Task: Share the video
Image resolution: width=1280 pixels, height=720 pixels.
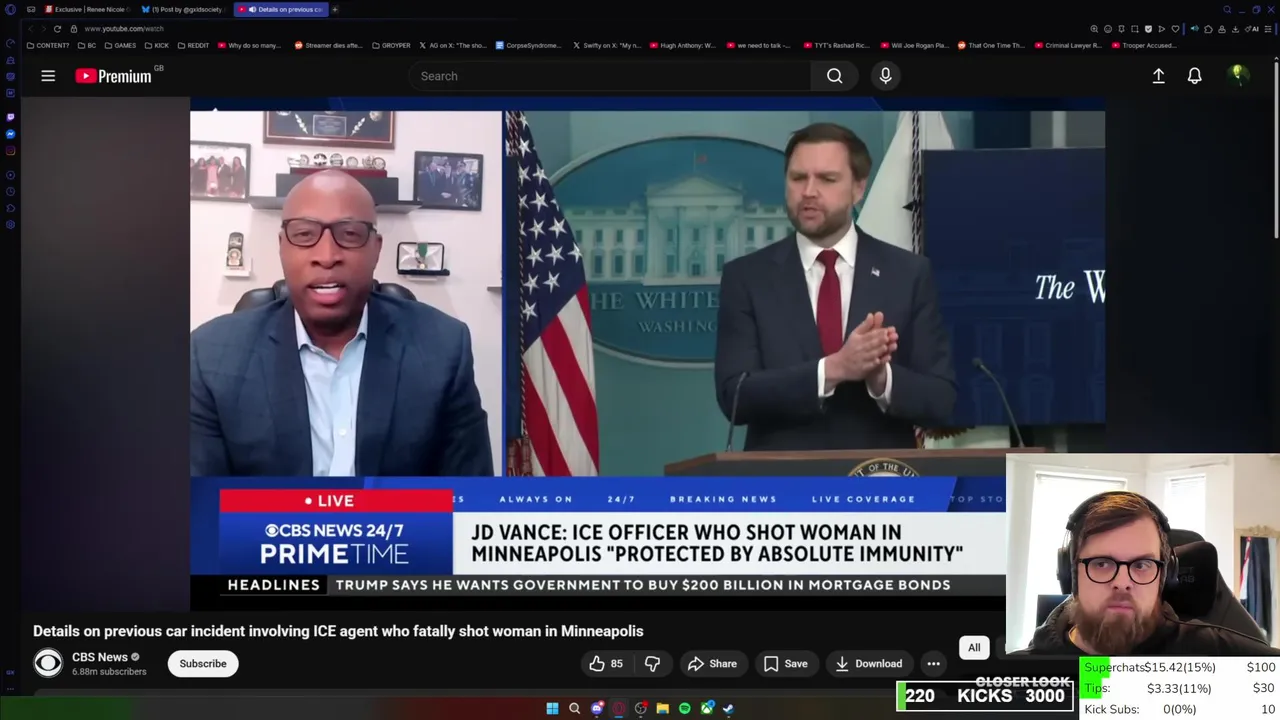Action: pos(712,664)
